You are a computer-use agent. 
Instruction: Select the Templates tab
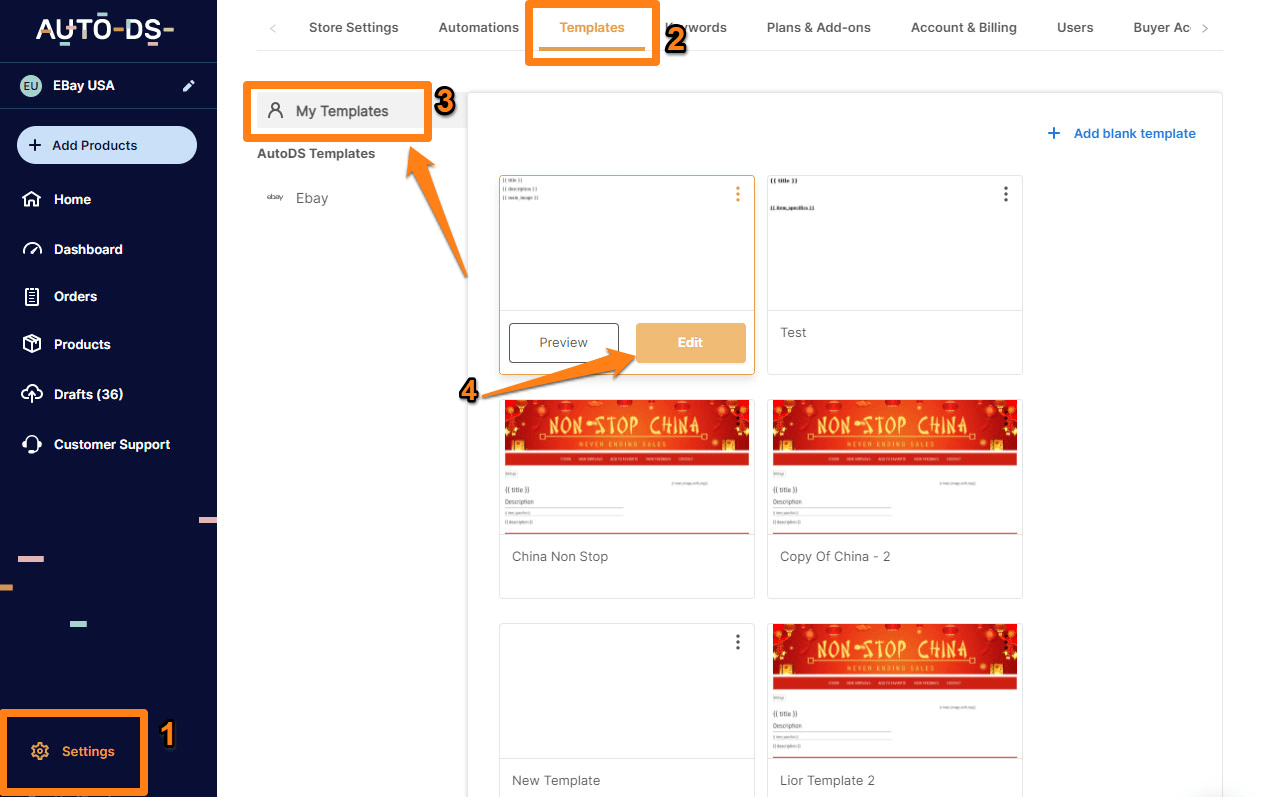point(592,27)
